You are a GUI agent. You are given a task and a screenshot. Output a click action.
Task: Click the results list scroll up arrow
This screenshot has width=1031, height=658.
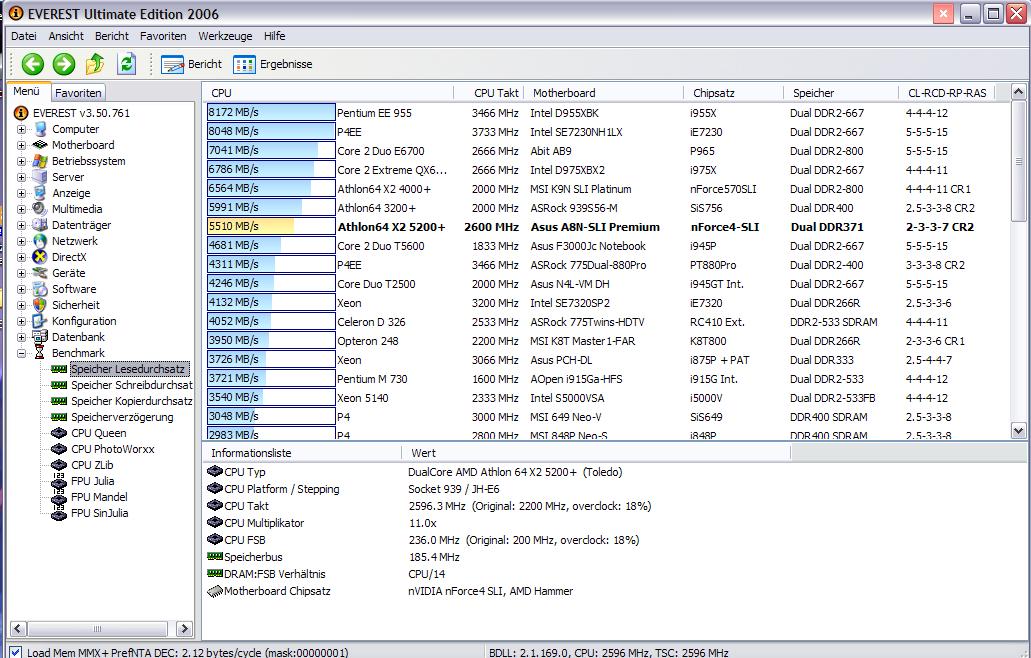[x=1018, y=92]
